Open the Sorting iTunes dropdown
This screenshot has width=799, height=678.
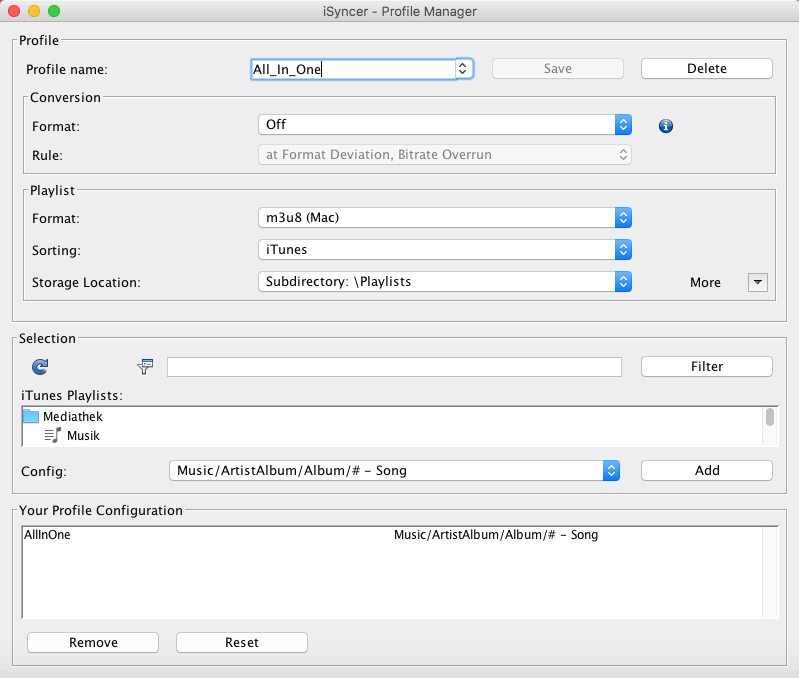(x=445, y=250)
